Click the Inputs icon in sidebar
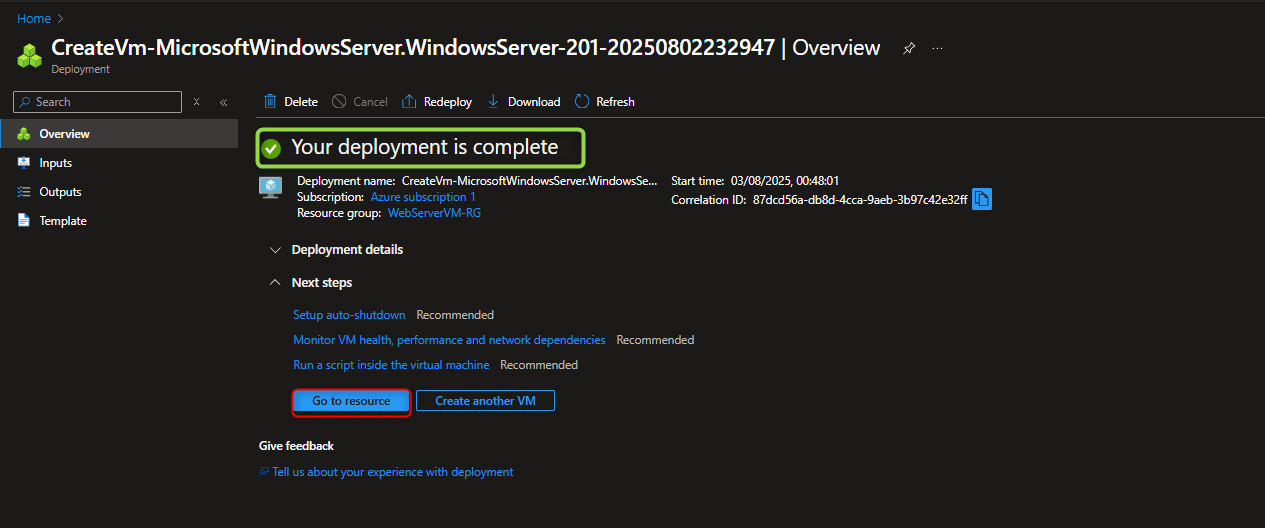 point(24,163)
